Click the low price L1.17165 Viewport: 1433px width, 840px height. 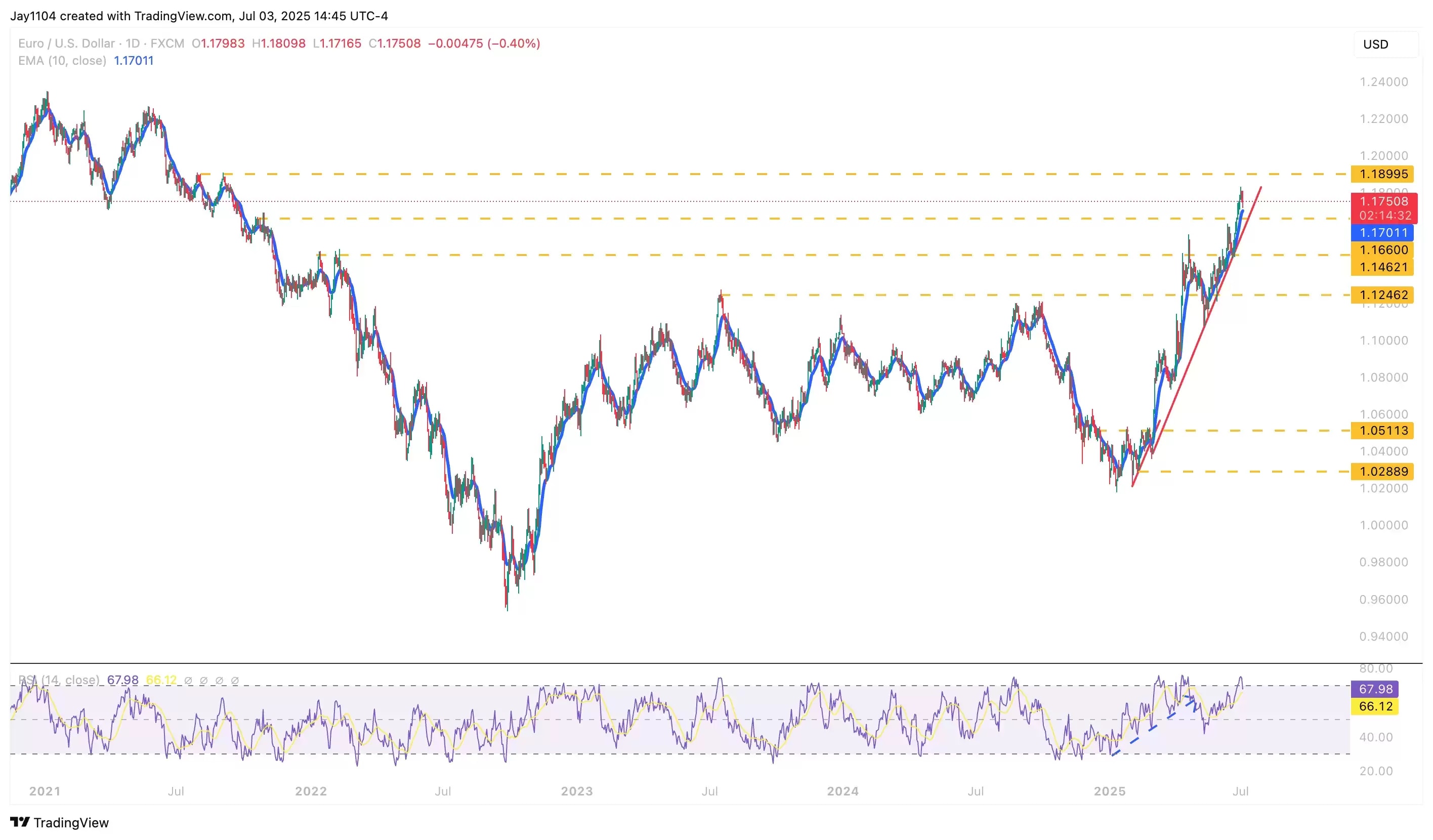[337, 43]
